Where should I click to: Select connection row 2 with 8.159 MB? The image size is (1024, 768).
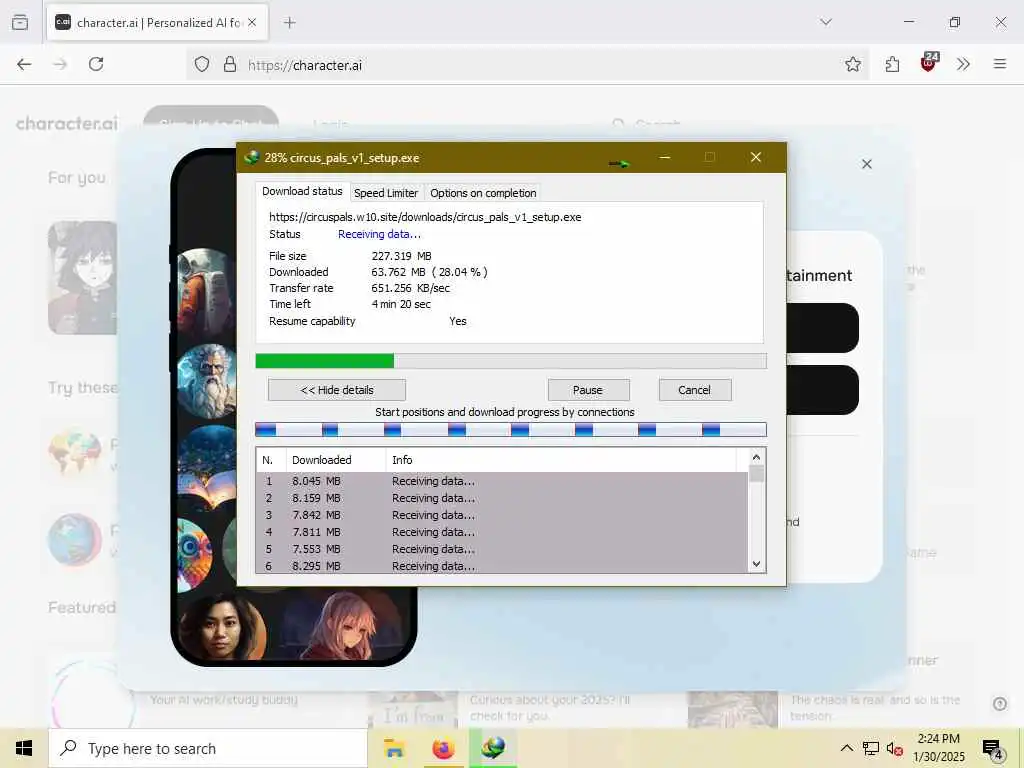502,498
